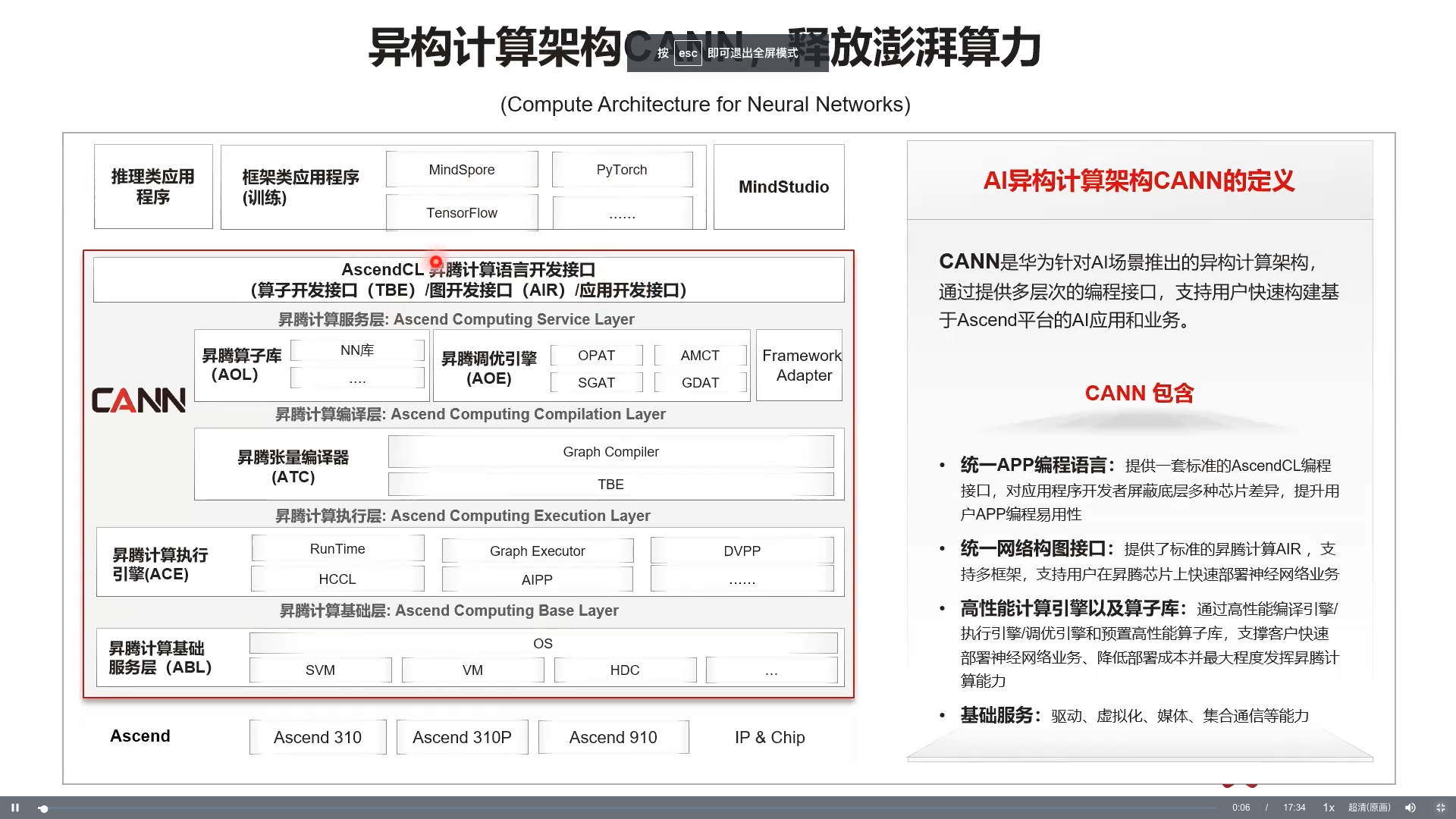This screenshot has width=1456, height=819.
Task: Click the AI异构计算架构CANN的定义 heading
Action: coord(1139,181)
